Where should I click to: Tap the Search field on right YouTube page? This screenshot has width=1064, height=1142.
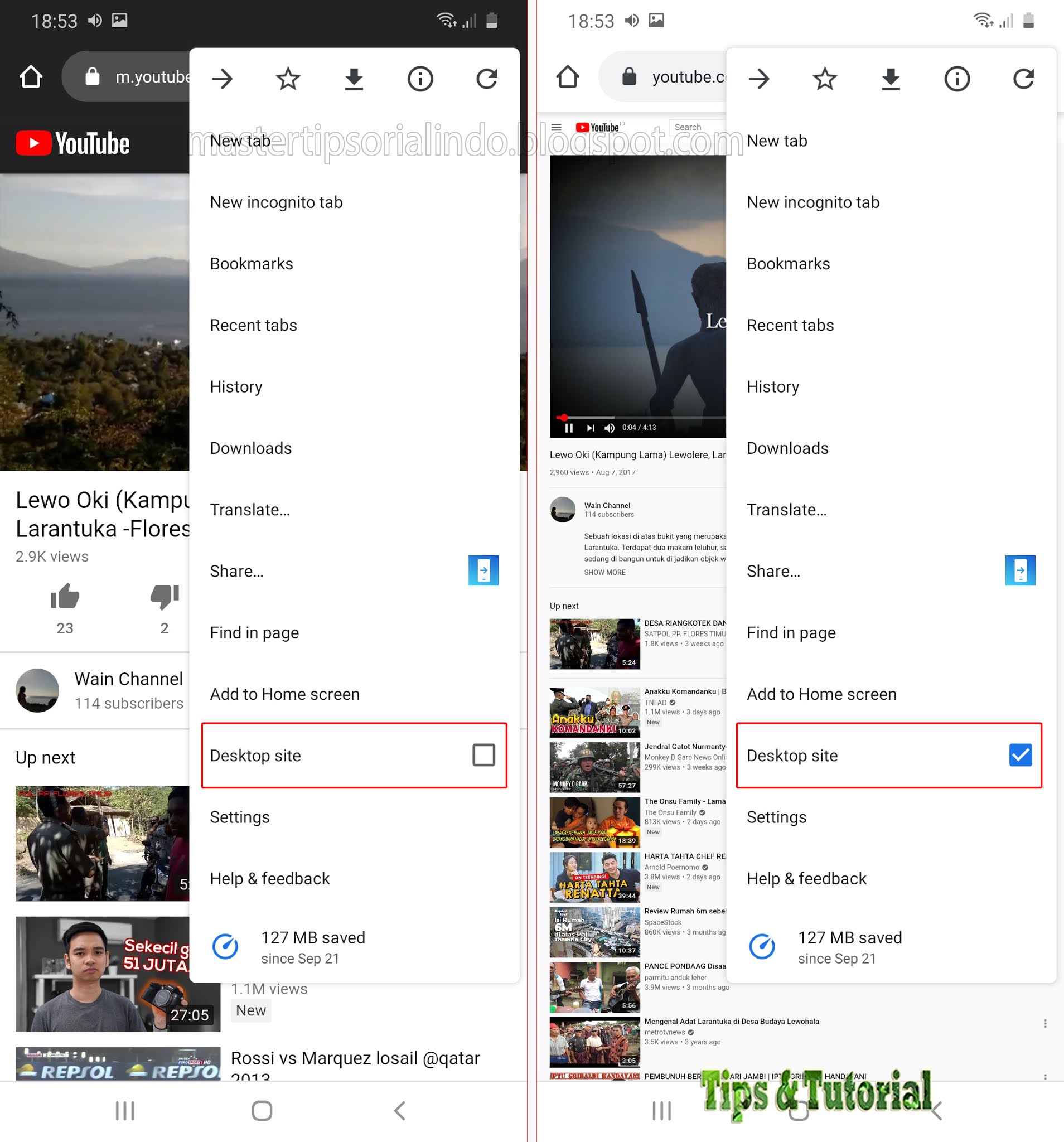pyautogui.click(x=698, y=127)
